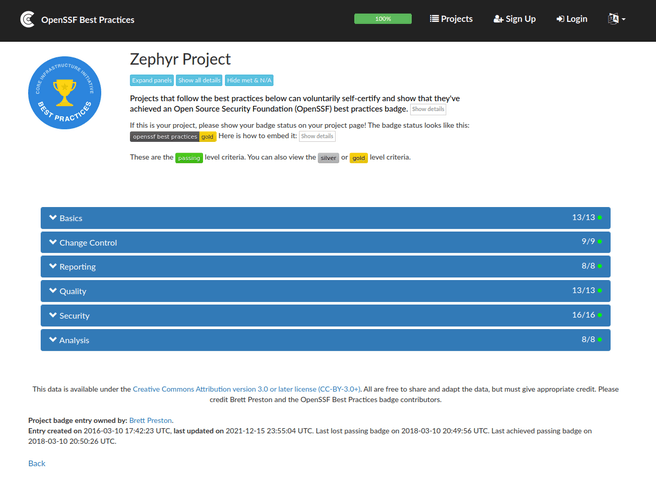This screenshot has width=656, height=485.
Task: Click the Show all details button
Action: pos(199,80)
